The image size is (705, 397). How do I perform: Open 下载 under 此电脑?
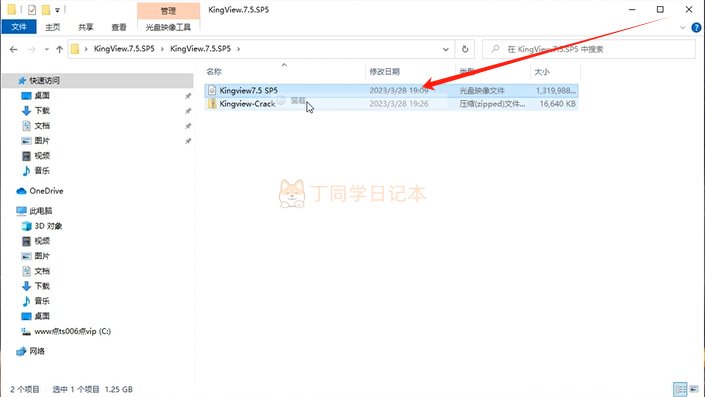(x=42, y=286)
